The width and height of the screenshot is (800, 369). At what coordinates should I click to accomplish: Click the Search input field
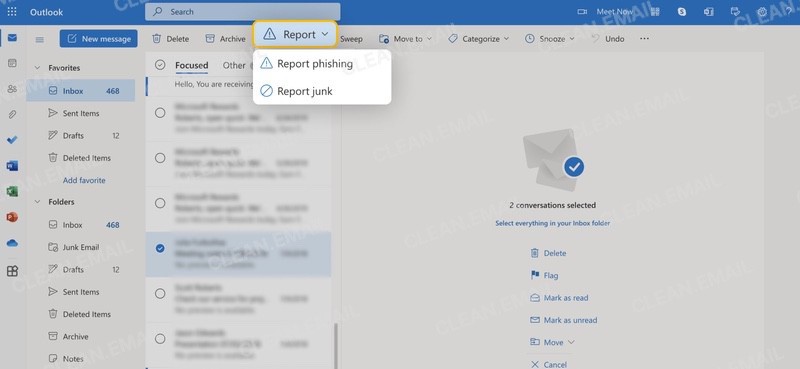[x=242, y=12]
